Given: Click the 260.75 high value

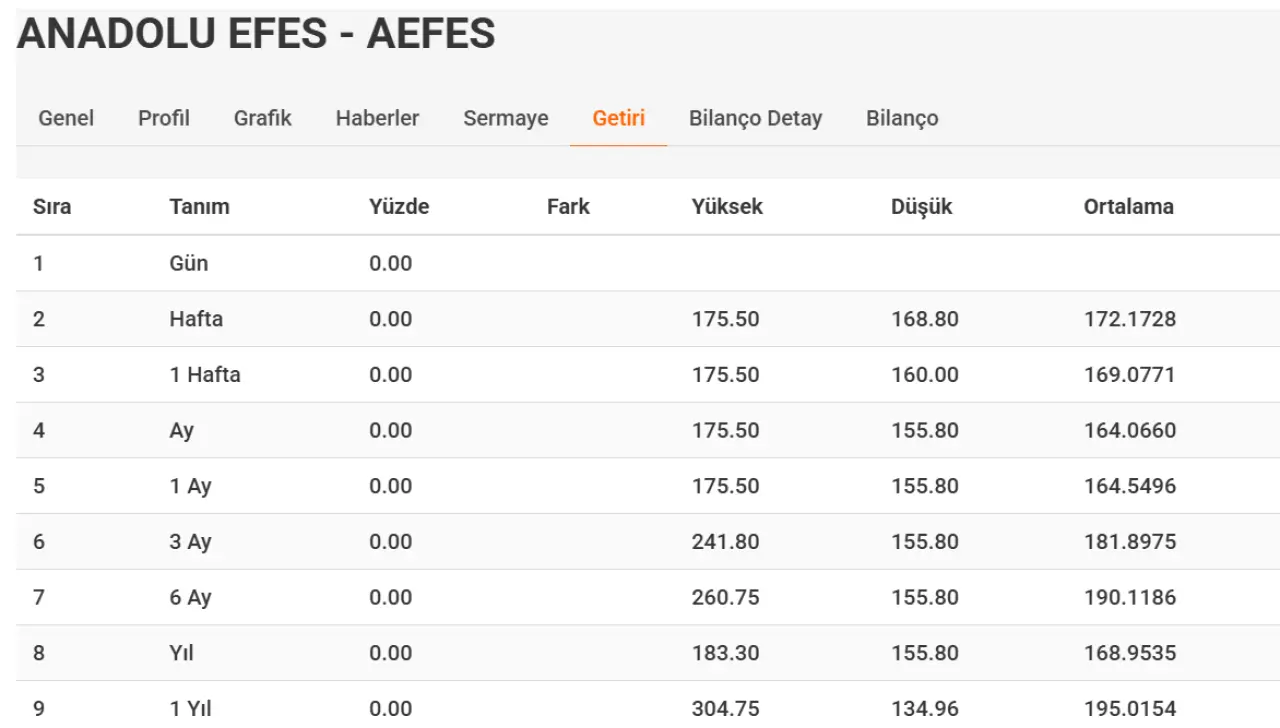Looking at the screenshot, I should 726,598.
